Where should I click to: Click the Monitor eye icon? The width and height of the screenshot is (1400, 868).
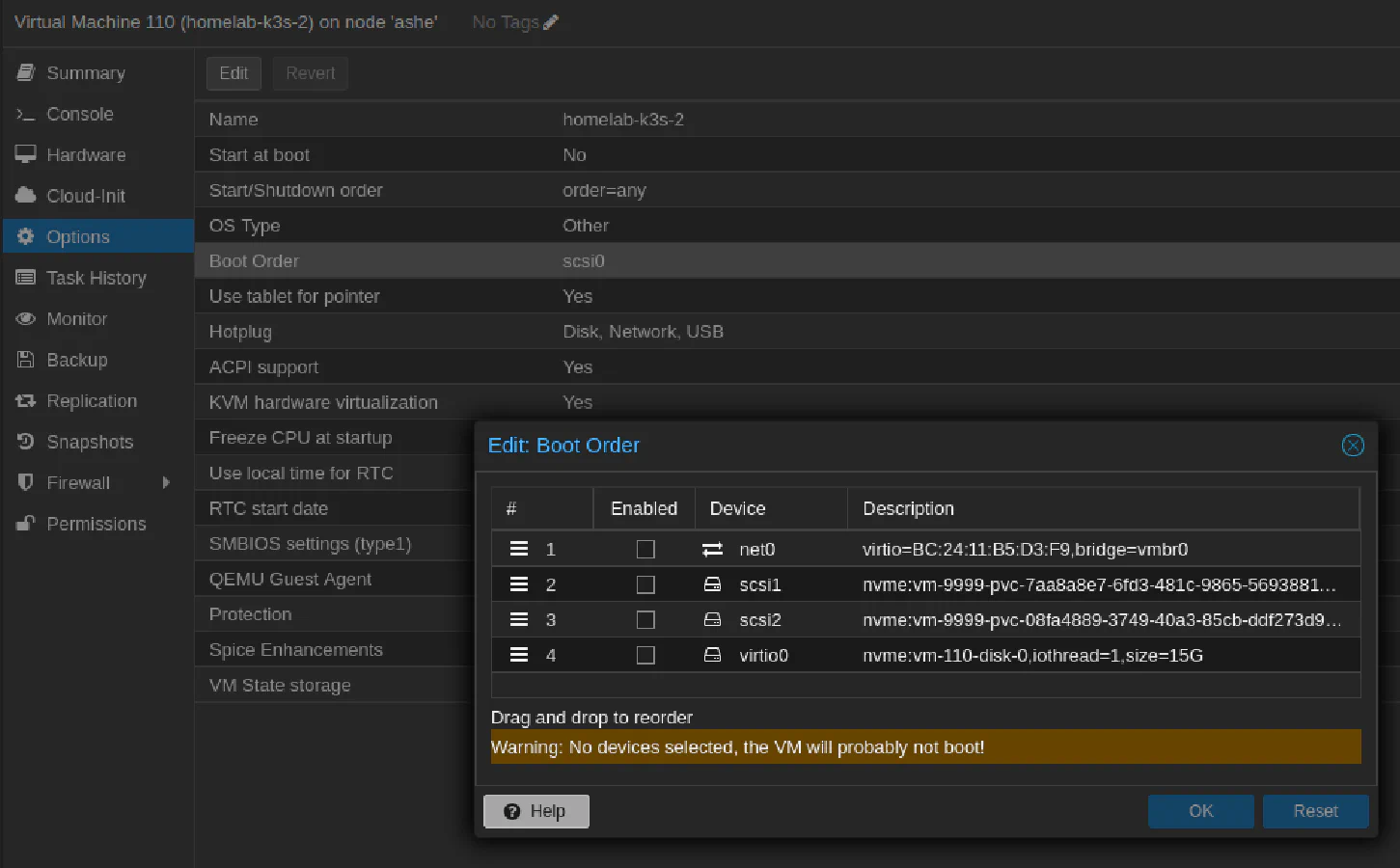[x=26, y=318]
